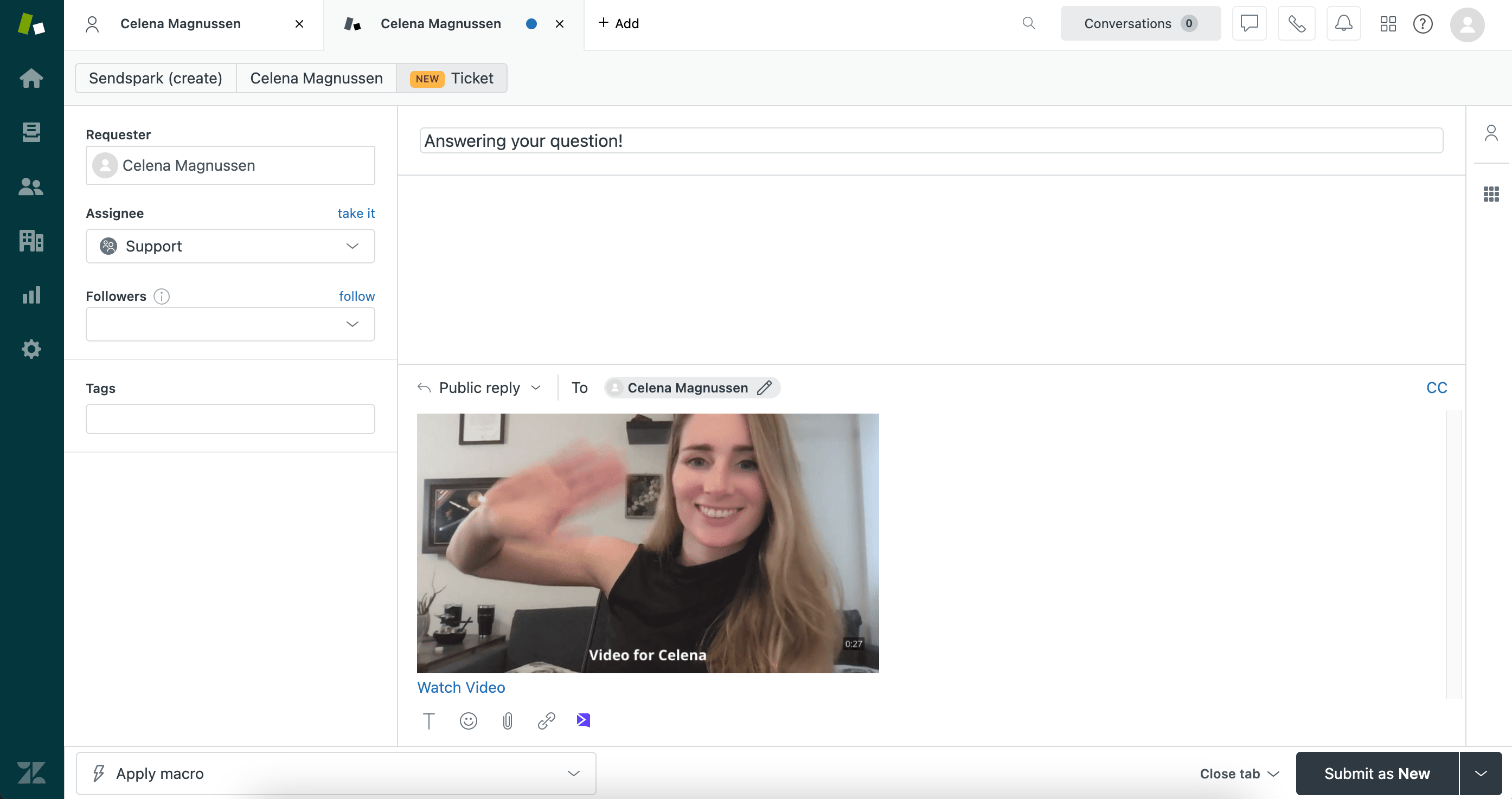Open the profile avatar menu
This screenshot has height=799, width=1512.
[1467, 24]
